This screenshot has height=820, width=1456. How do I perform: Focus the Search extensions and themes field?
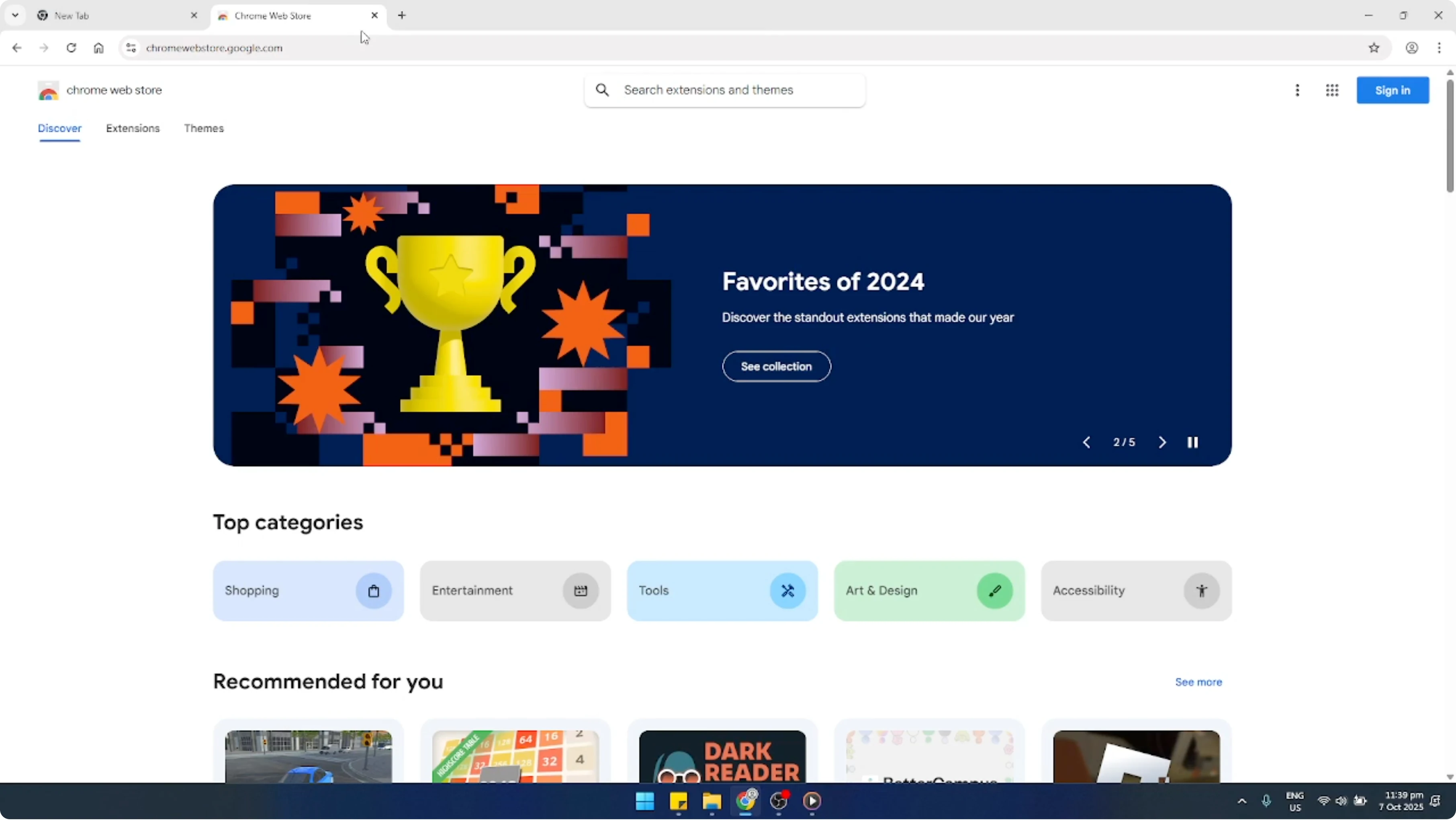(x=725, y=90)
